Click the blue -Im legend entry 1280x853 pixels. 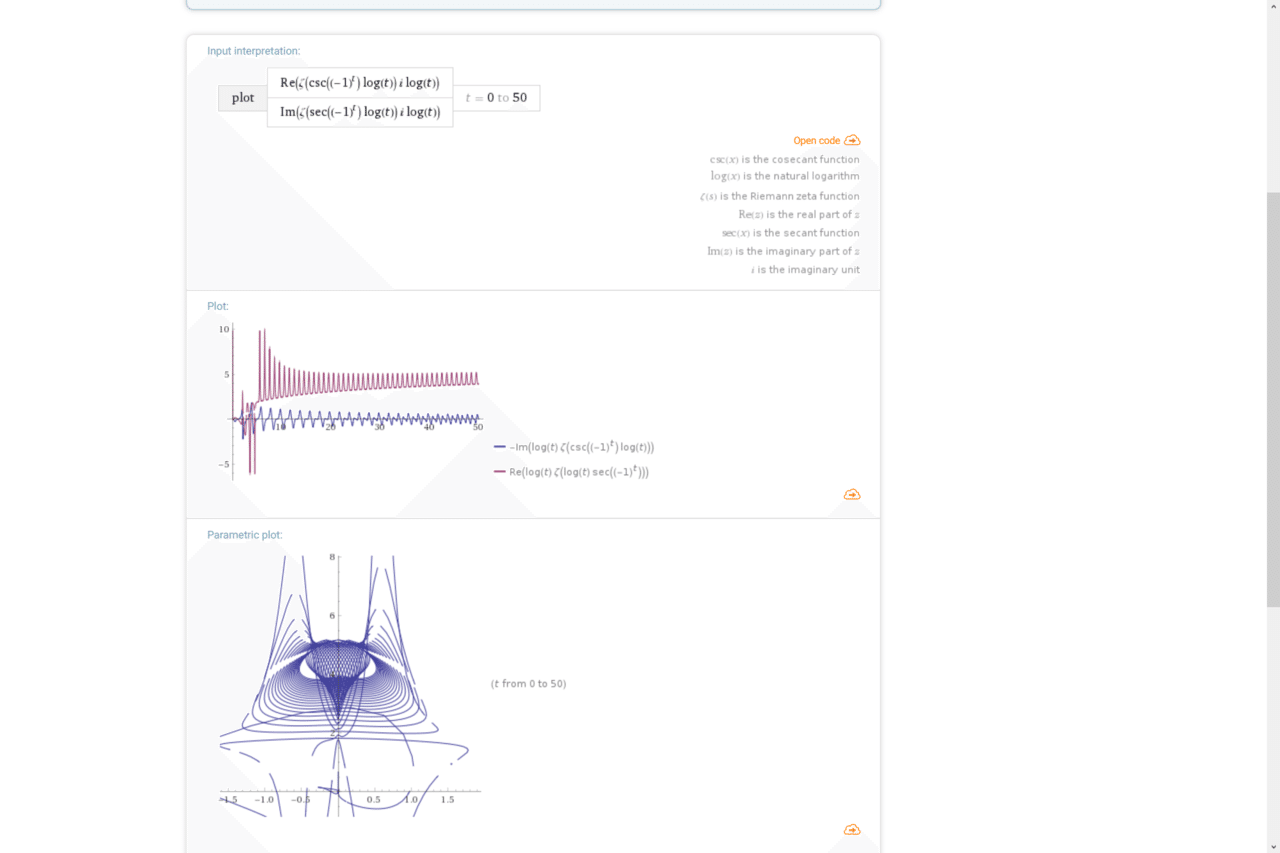574,447
